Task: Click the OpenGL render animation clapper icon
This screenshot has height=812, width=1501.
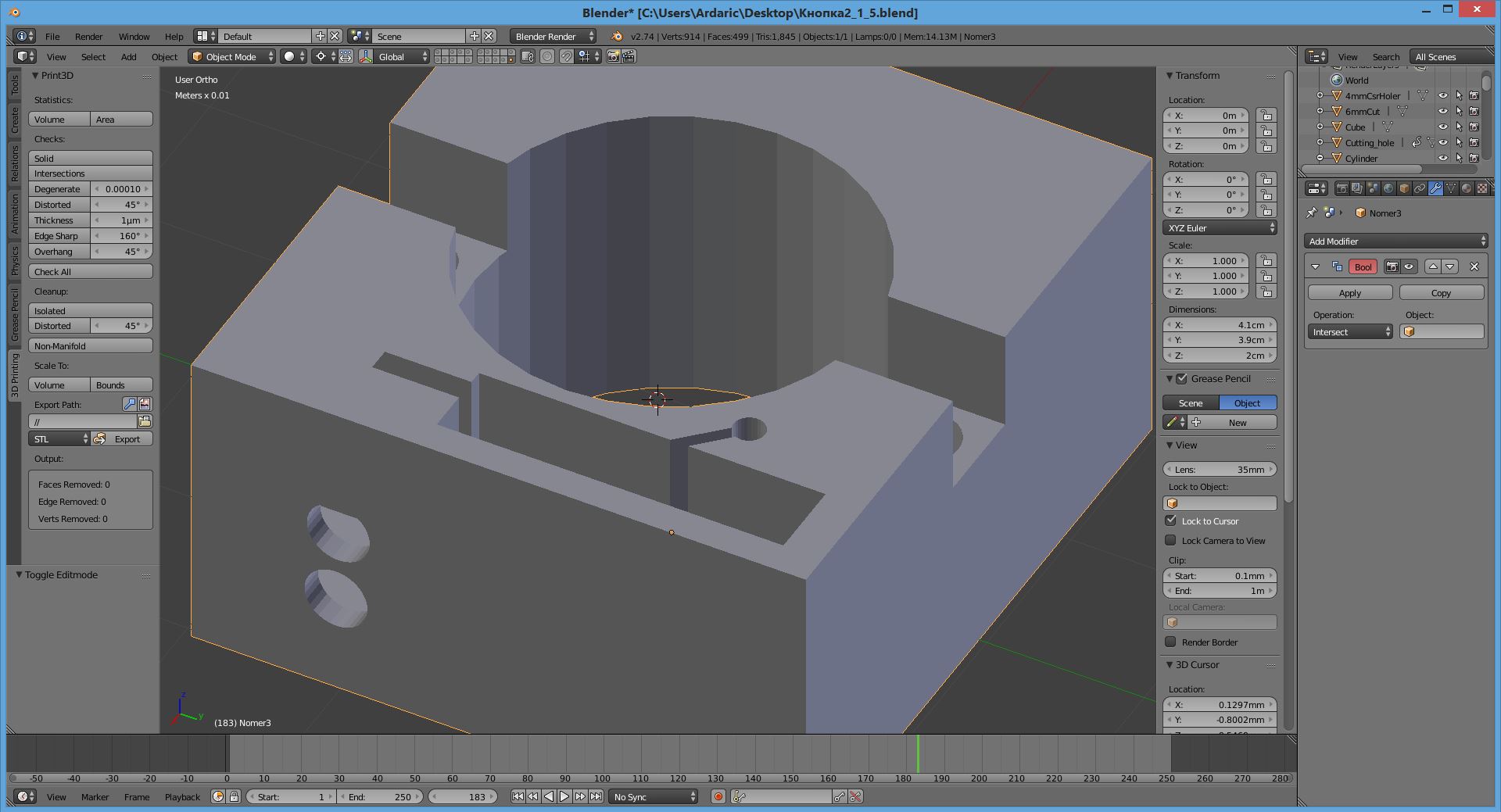Action: [x=629, y=56]
